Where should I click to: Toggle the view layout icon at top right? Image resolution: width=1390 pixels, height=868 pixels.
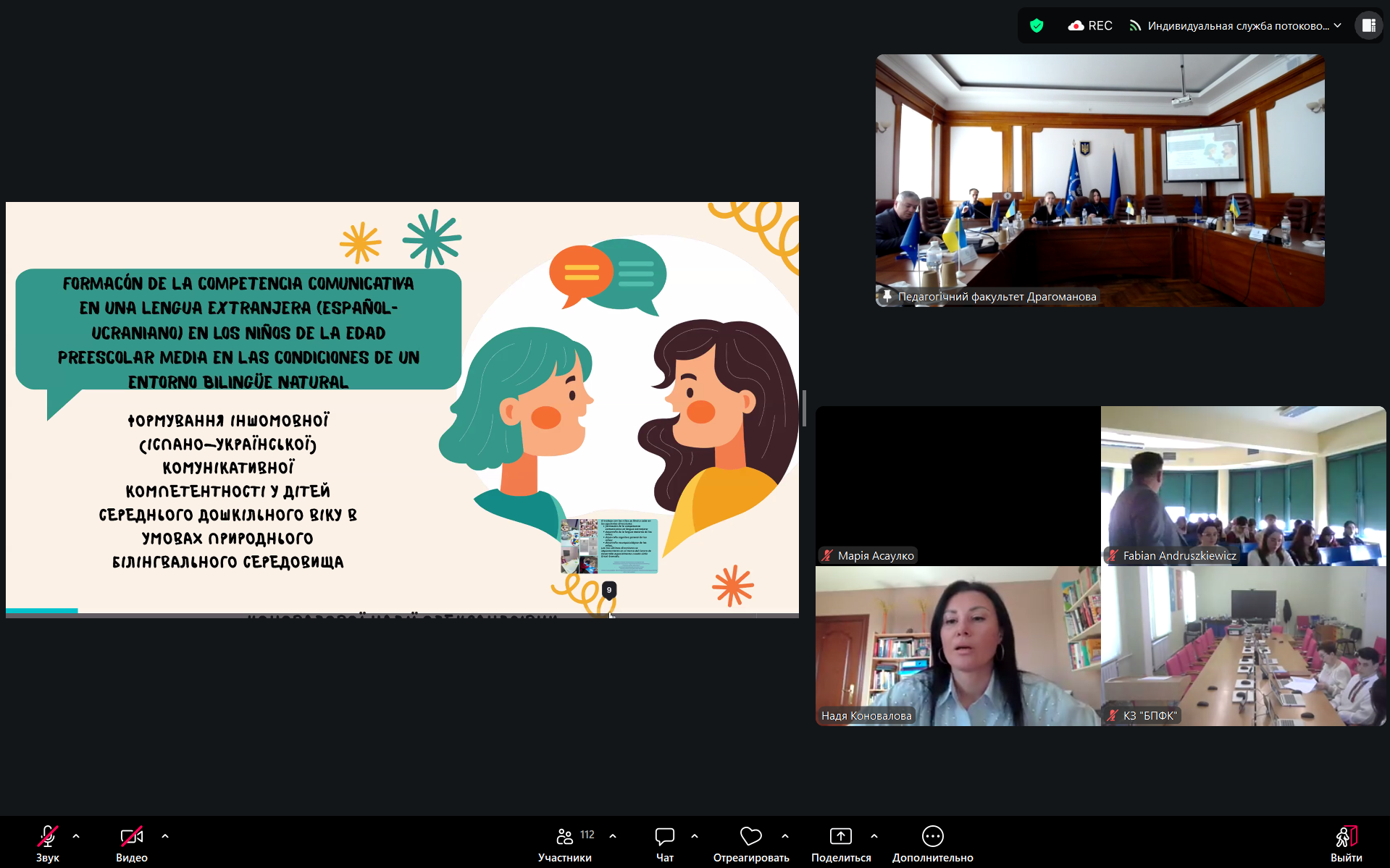(x=1368, y=26)
